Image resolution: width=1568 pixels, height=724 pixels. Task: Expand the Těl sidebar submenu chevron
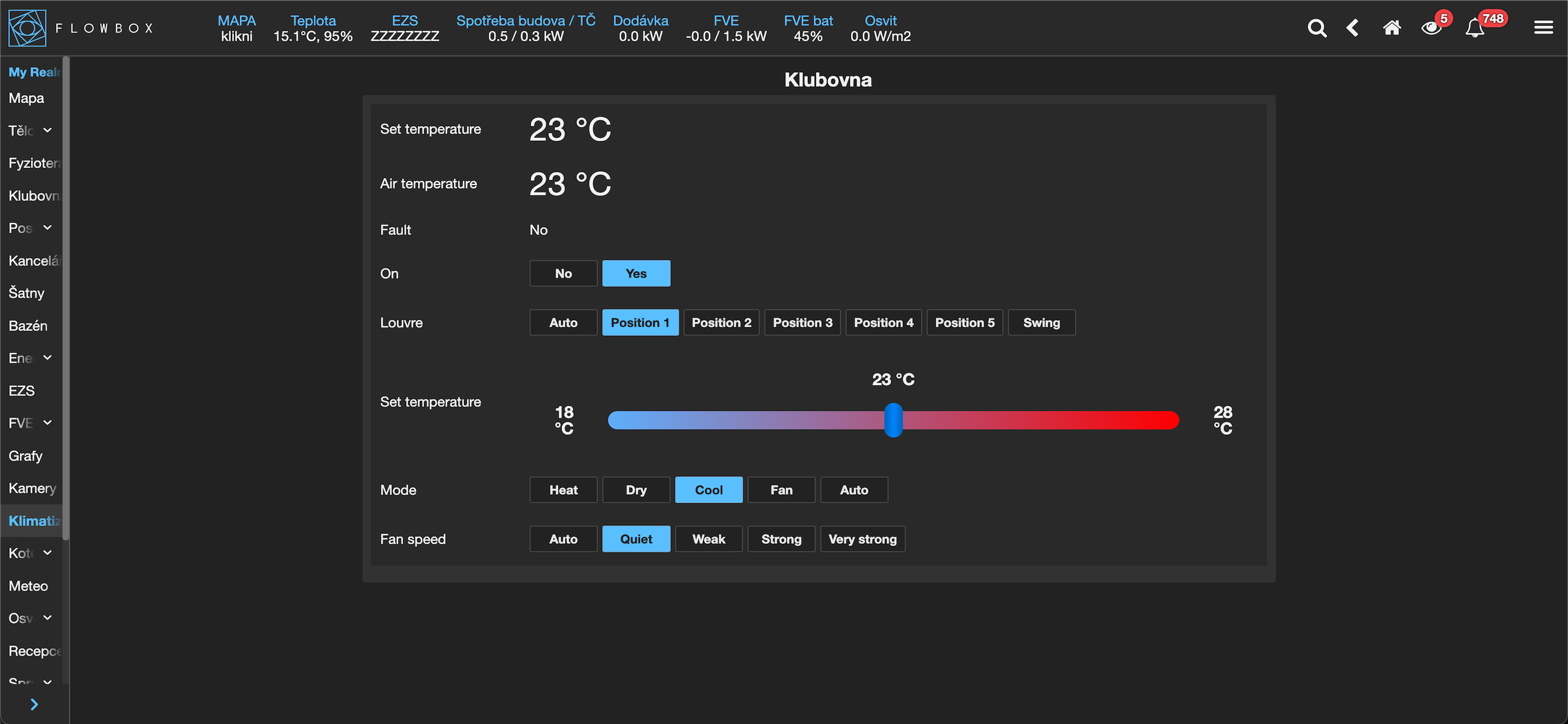(47, 130)
